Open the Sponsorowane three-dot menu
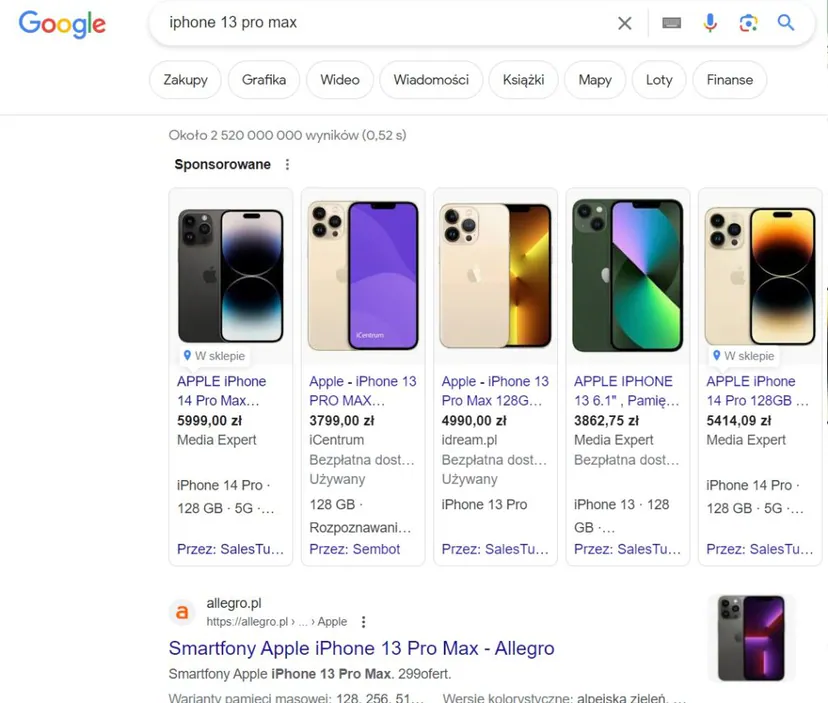This screenshot has width=828, height=703. pyautogui.click(x=287, y=165)
